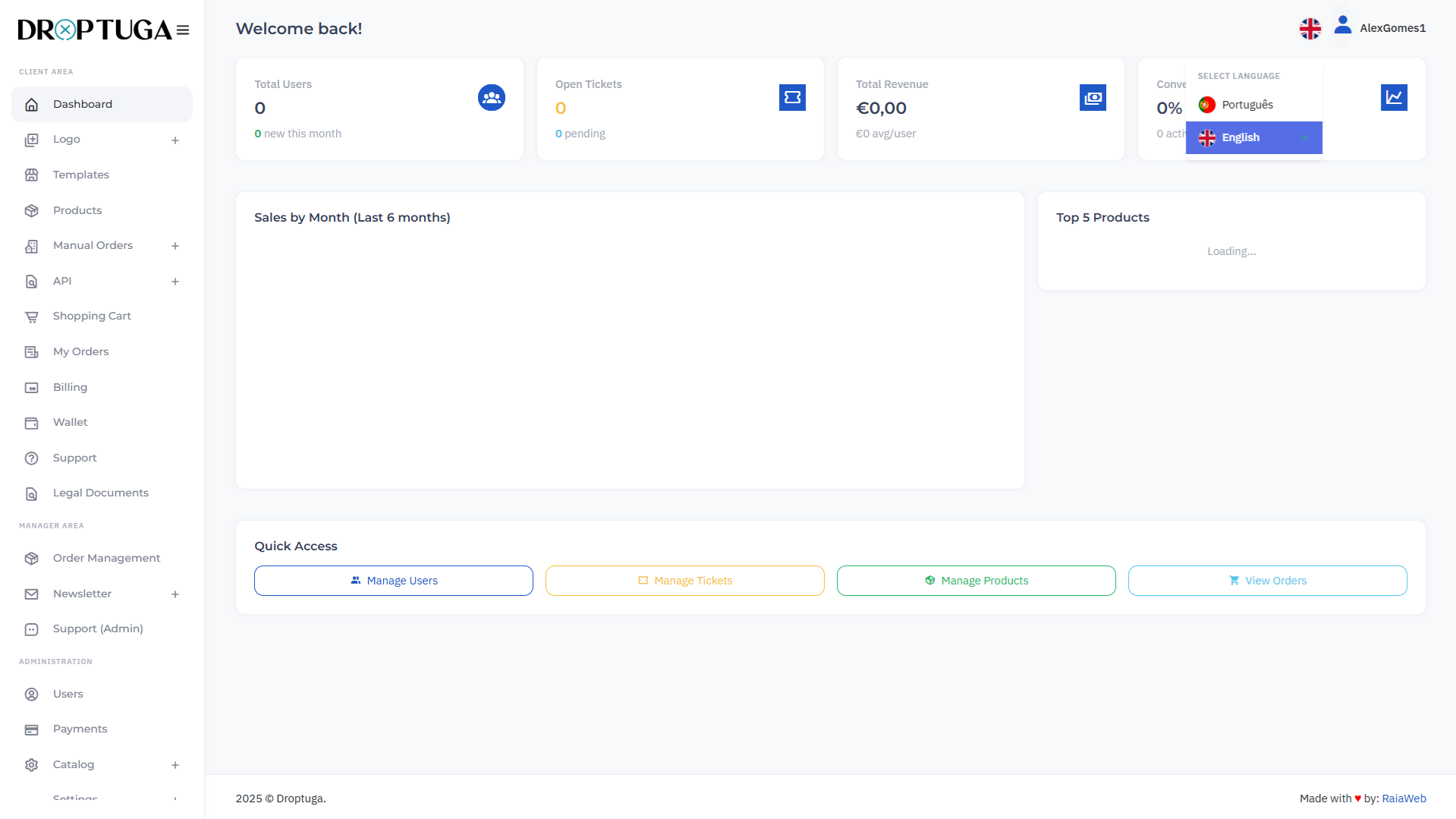This screenshot has width=1456, height=819.
Task: Click the conversion chart line icon
Action: pyautogui.click(x=1394, y=97)
